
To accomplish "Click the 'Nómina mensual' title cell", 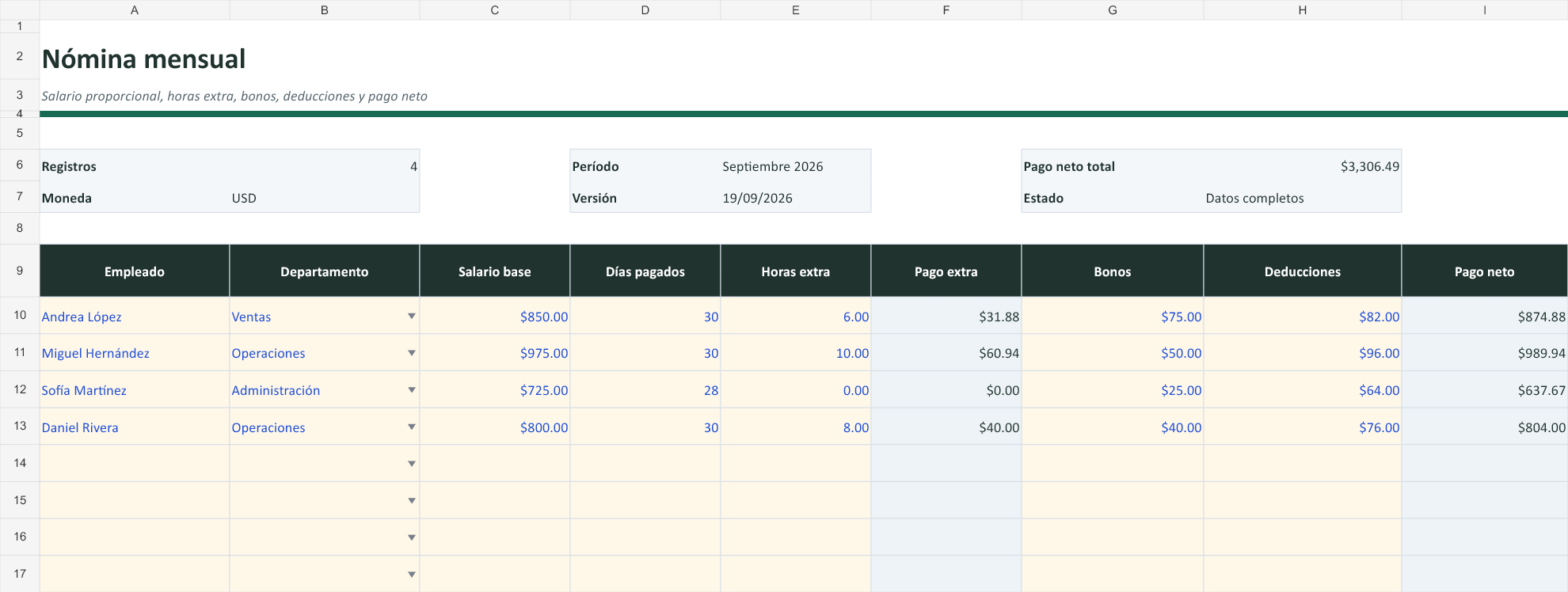I will point(144,59).
